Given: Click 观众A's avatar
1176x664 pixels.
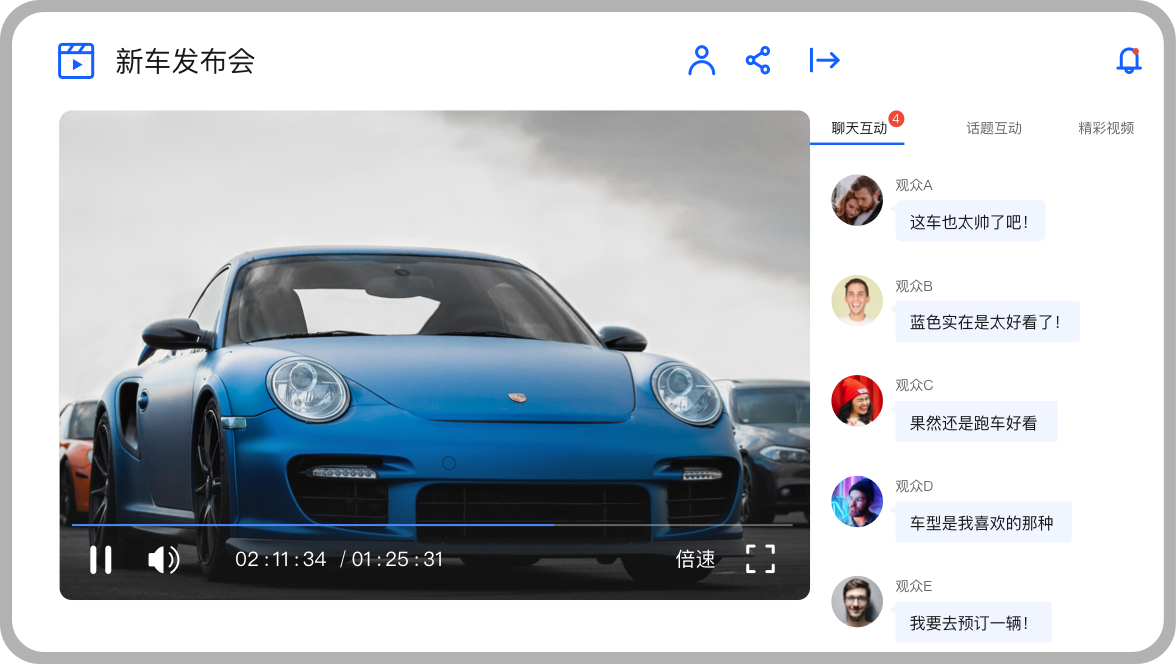Looking at the screenshot, I should coord(857,200).
